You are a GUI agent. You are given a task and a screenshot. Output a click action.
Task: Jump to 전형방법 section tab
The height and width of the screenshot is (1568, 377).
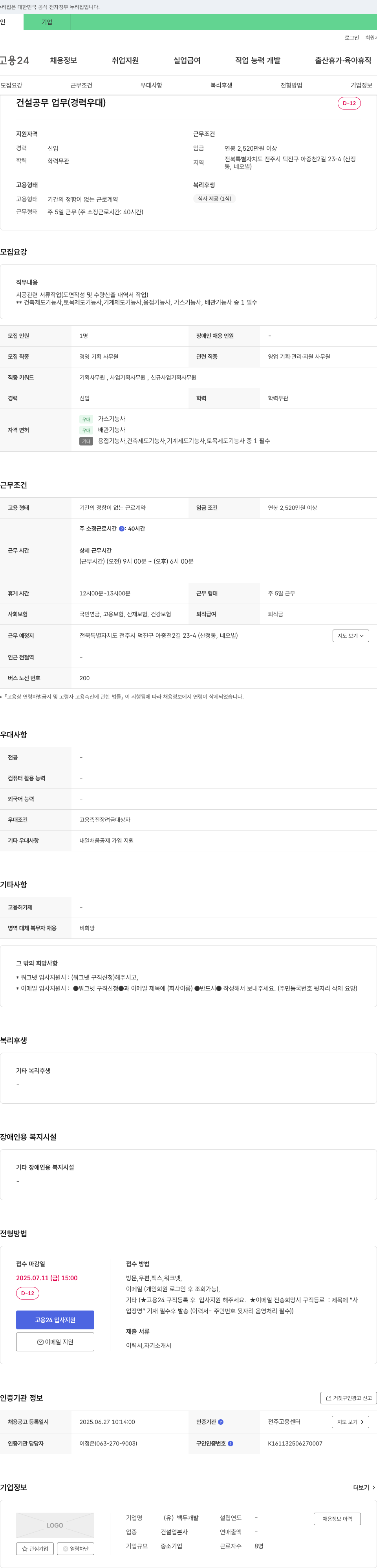(x=291, y=85)
